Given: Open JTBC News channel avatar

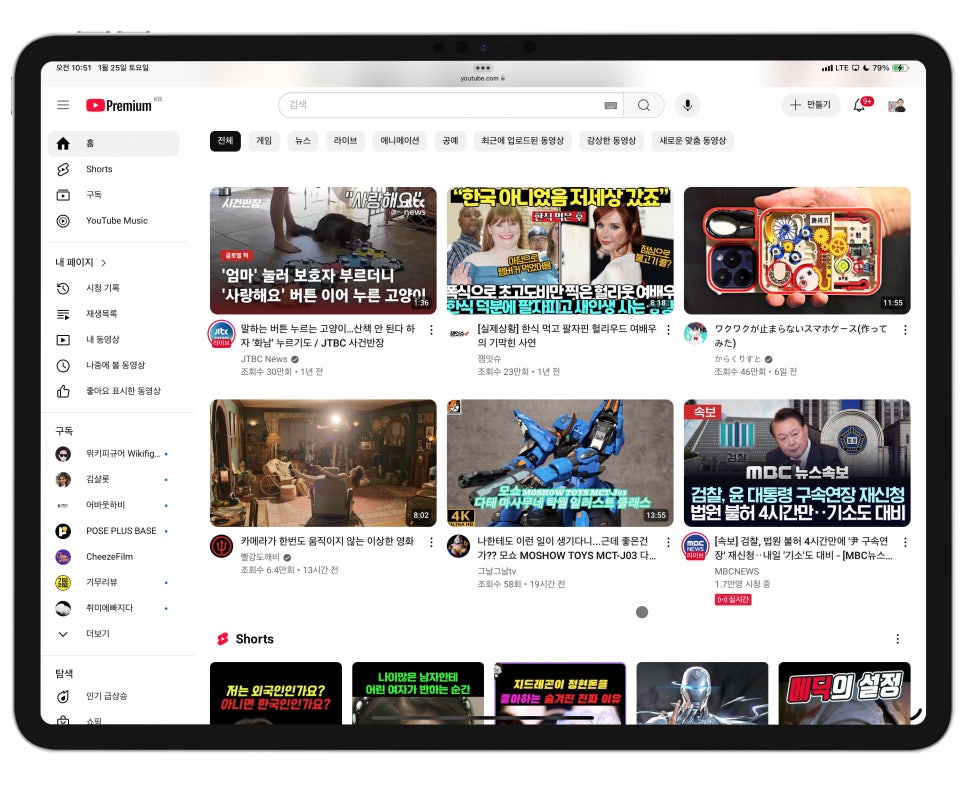Looking at the screenshot, I should click(x=222, y=335).
